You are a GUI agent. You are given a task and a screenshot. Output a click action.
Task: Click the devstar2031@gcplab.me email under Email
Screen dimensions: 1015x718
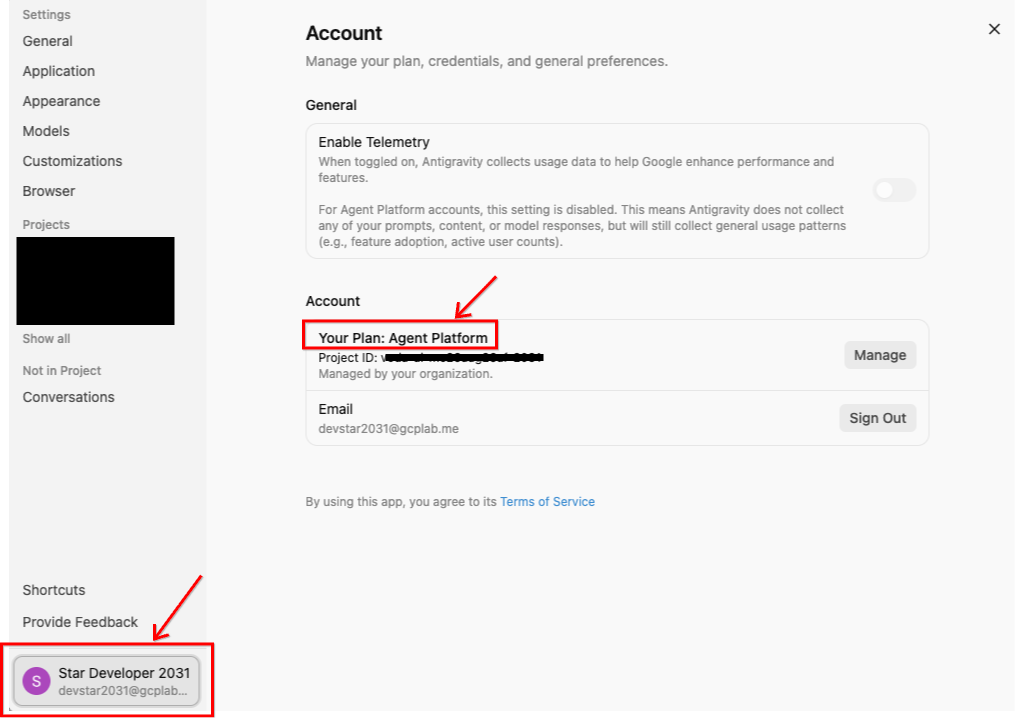(388, 429)
